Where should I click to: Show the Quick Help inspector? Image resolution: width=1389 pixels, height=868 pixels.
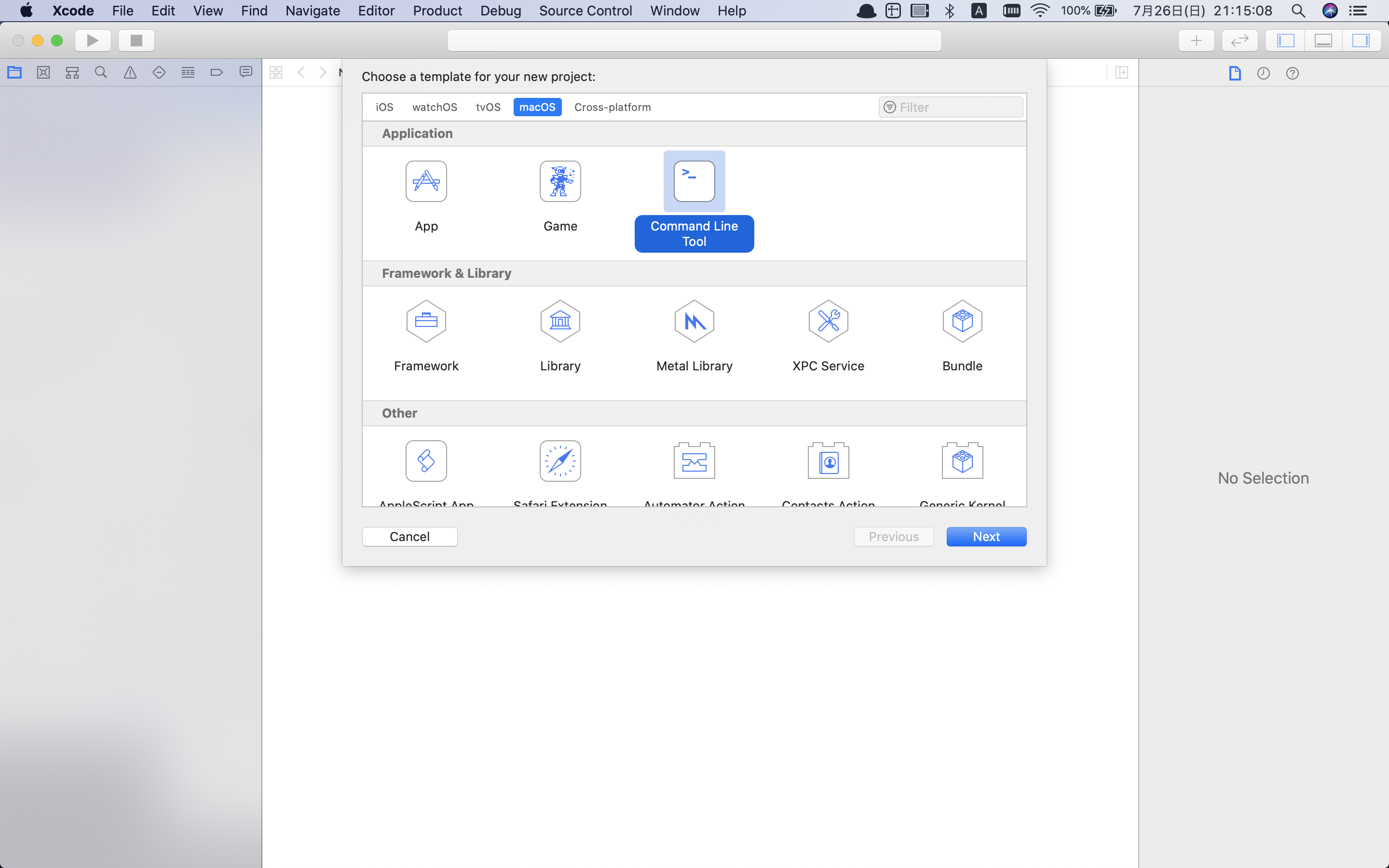pos(1292,73)
